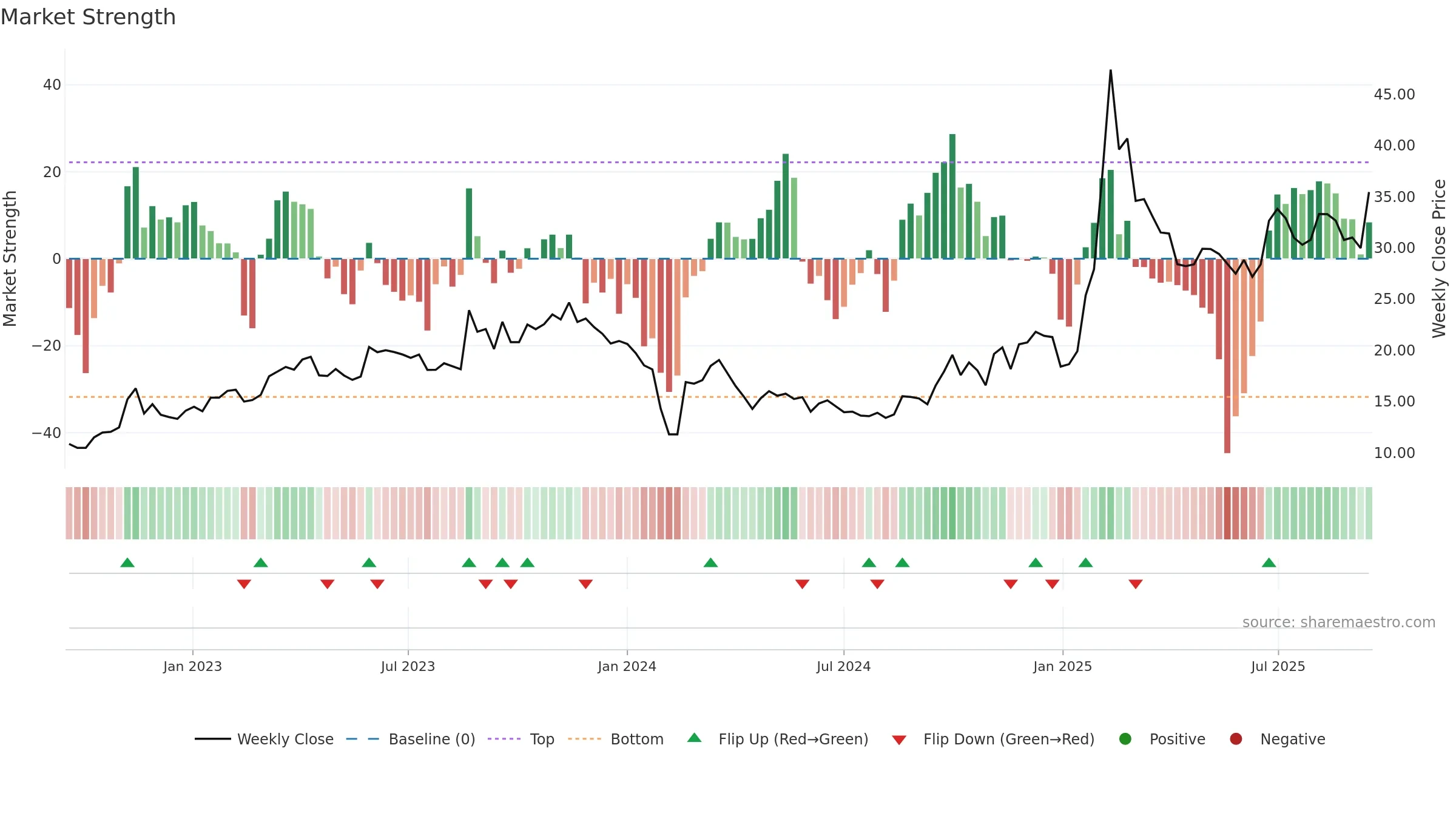Click the 35.00 price axis tick
Viewport: 1456px width, 819px height.
tap(1394, 197)
